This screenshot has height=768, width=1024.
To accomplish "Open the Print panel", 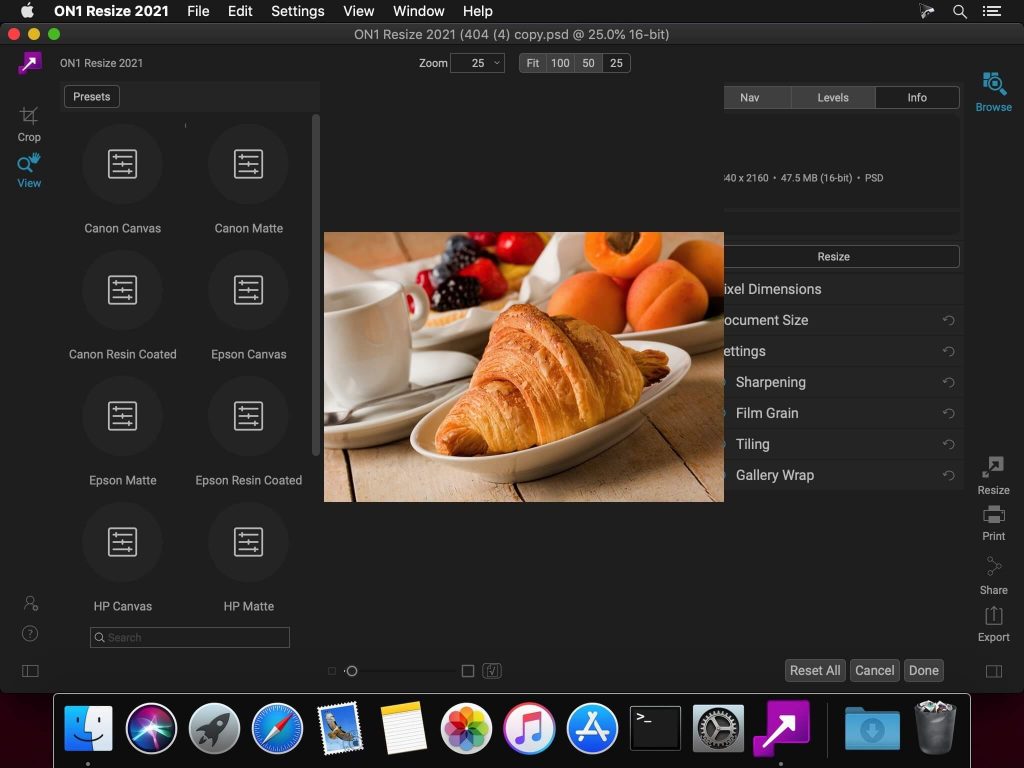I will (993, 522).
